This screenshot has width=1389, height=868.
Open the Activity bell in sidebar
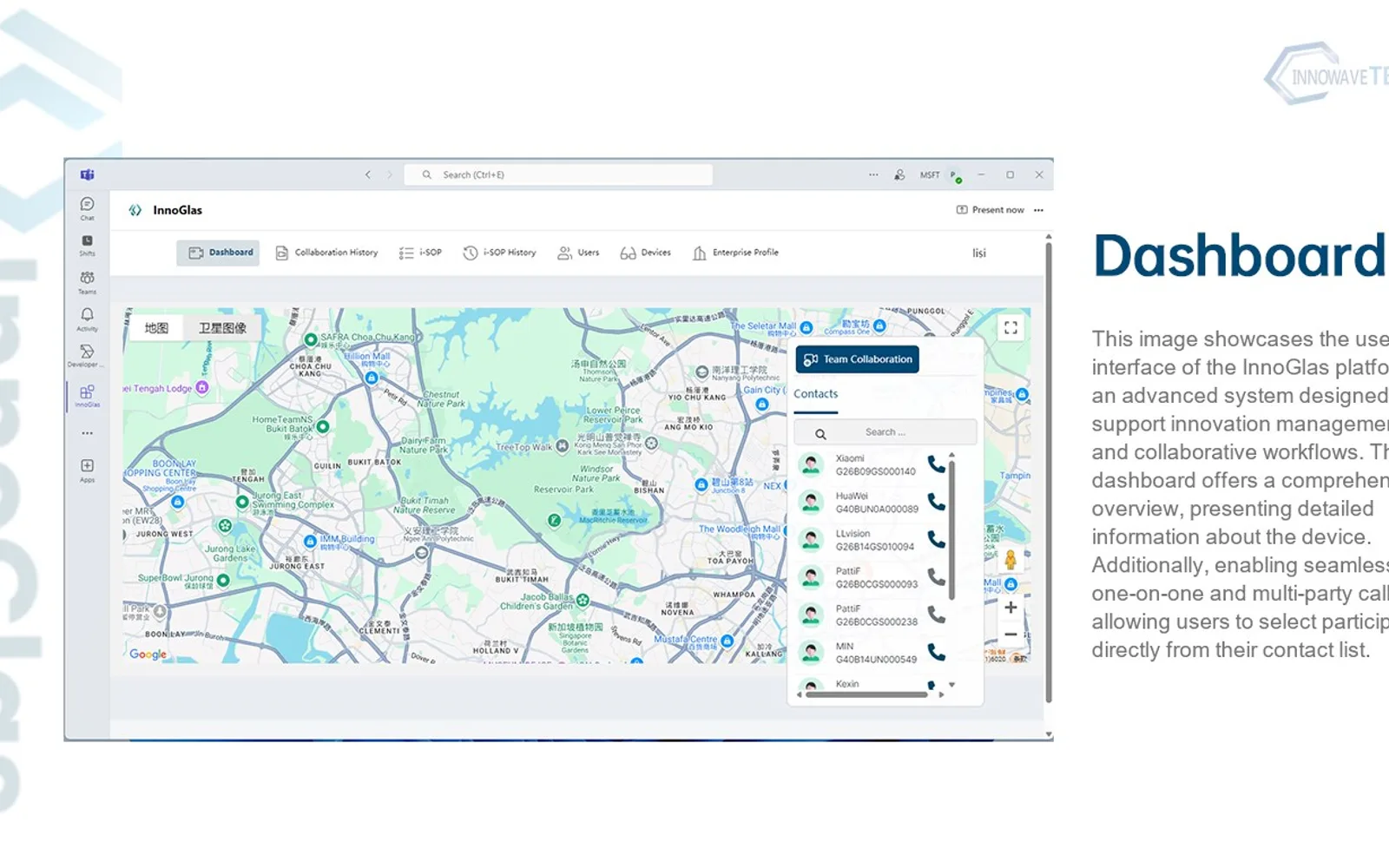click(87, 319)
